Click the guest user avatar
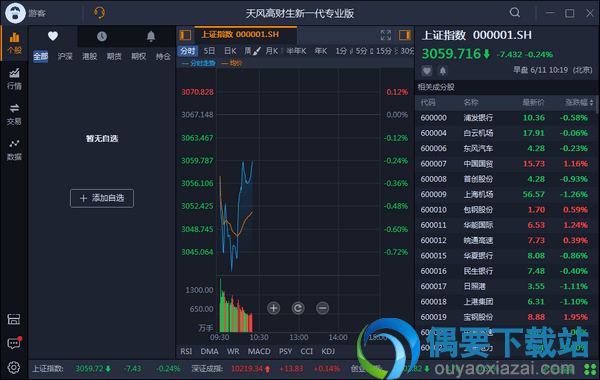The width and height of the screenshot is (600, 380). [15, 13]
